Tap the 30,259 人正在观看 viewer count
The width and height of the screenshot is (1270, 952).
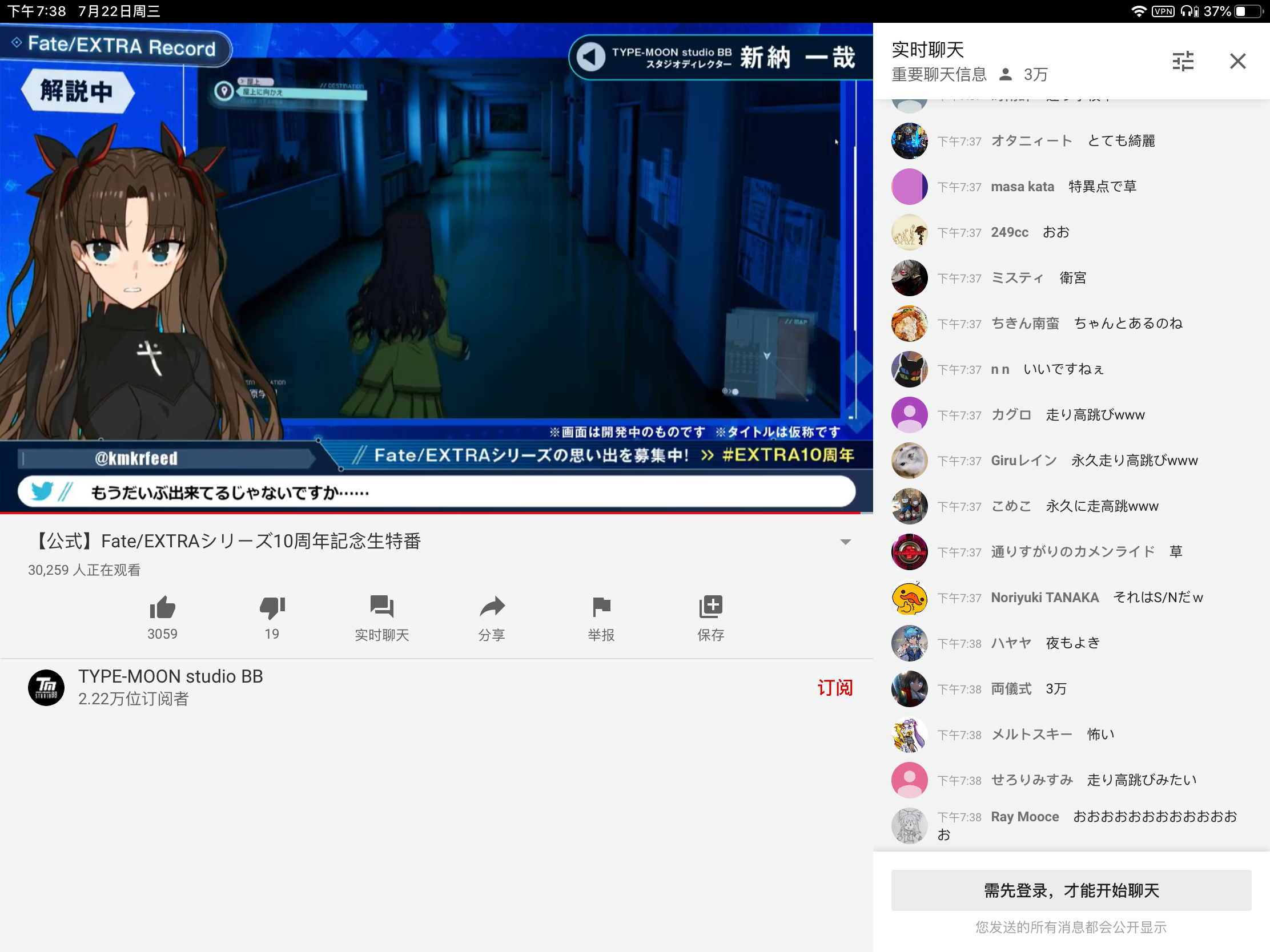click(85, 570)
